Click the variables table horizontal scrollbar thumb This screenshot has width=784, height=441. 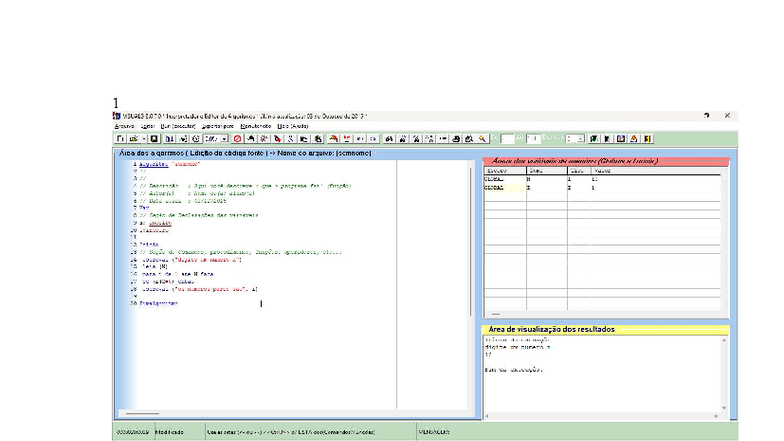click(x=496, y=314)
